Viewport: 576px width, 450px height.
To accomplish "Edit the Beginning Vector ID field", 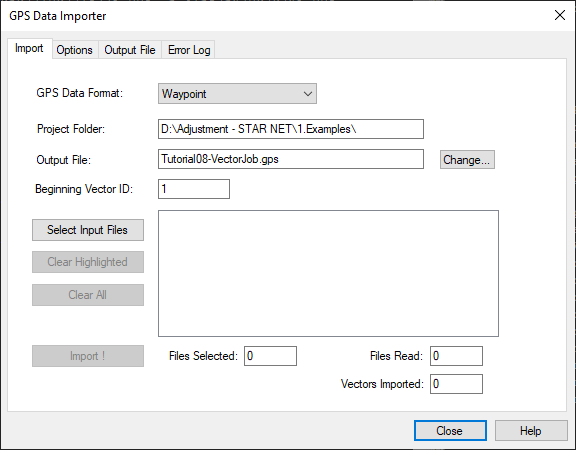I will click(194, 189).
